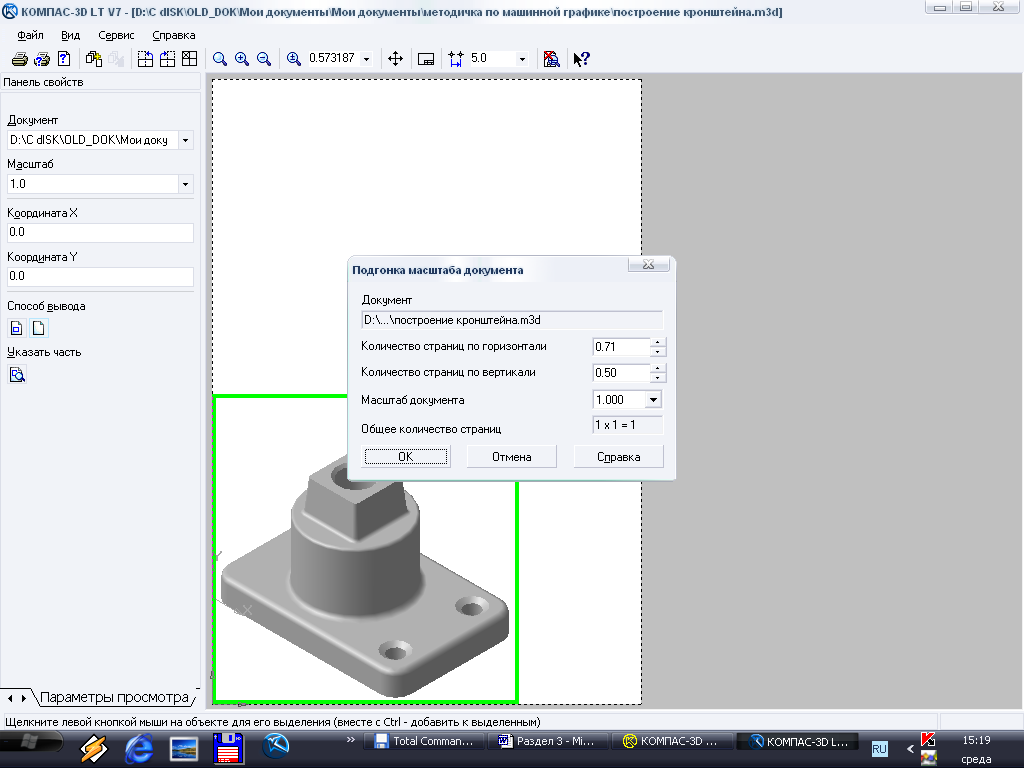Expand quick launch overflow chevron

pyautogui.click(x=351, y=740)
